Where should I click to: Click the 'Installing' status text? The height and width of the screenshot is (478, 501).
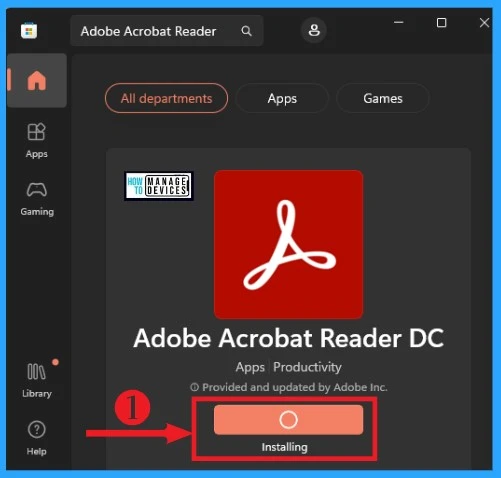click(284, 447)
